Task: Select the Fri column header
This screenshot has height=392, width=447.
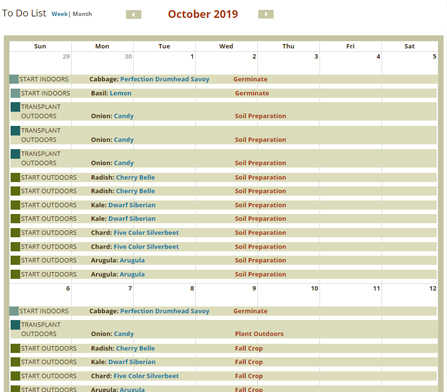Action: coord(350,46)
